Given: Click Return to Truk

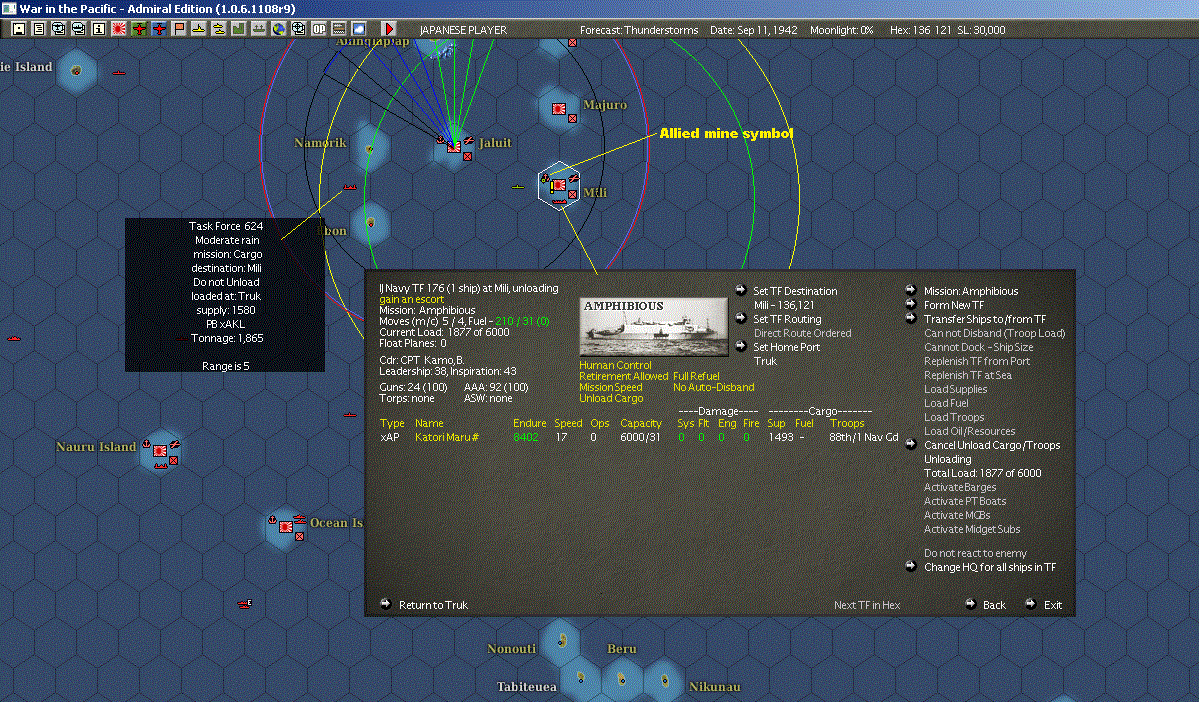Looking at the screenshot, I should coord(433,605).
